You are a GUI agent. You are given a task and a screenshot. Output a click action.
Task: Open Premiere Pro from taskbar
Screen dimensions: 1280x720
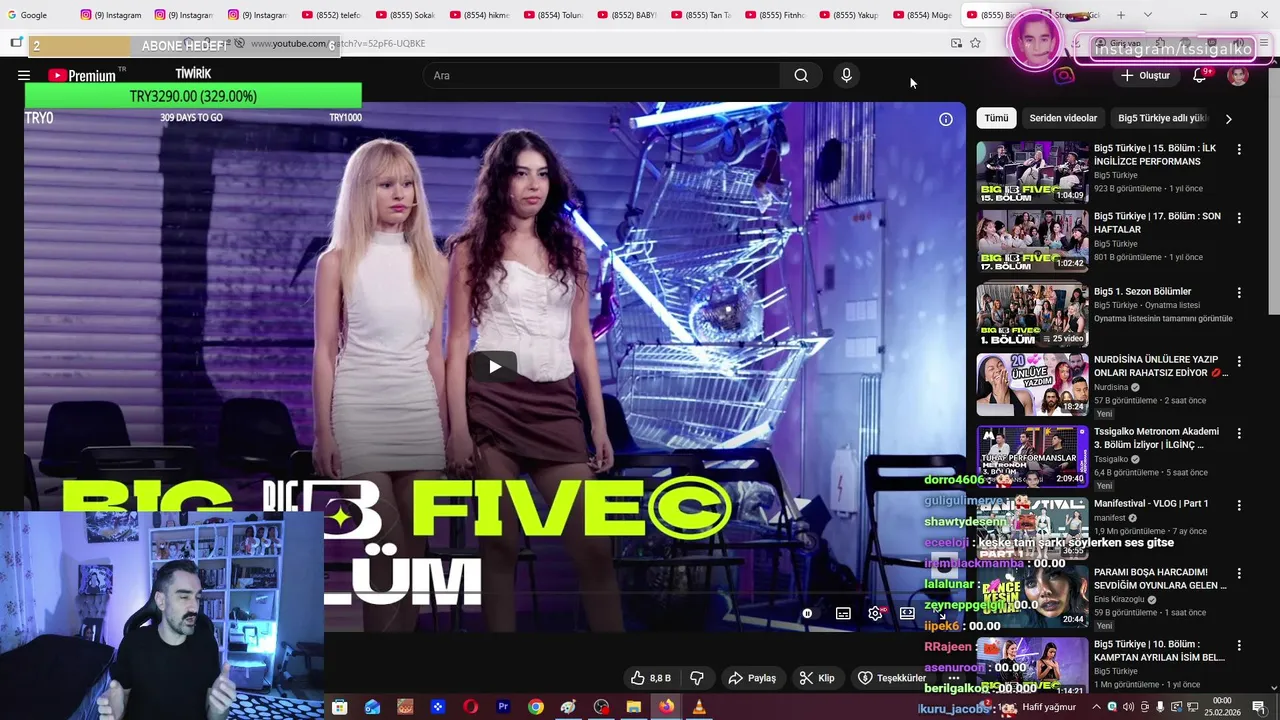pos(503,707)
